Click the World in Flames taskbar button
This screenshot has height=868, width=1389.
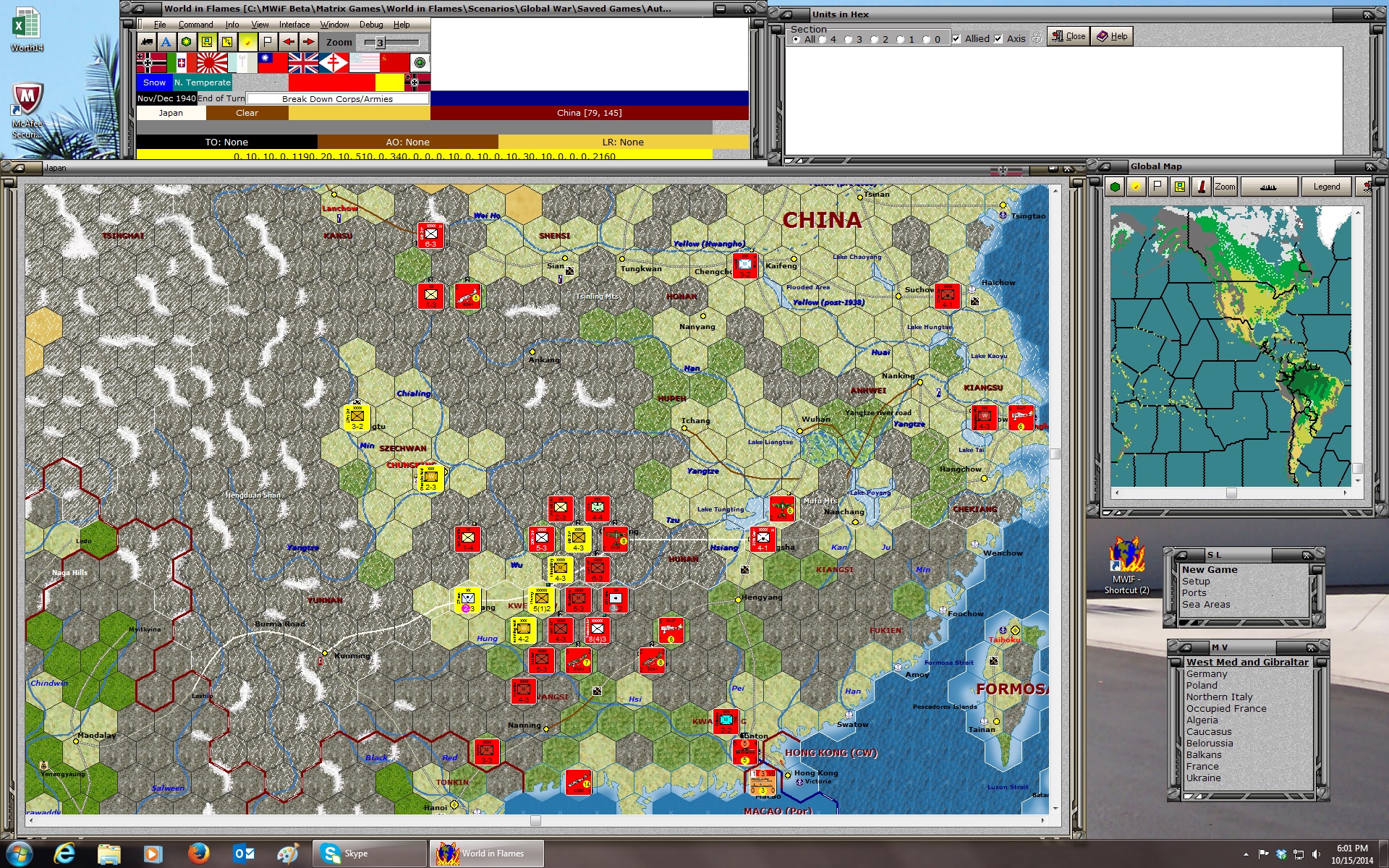tap(486, 853)
